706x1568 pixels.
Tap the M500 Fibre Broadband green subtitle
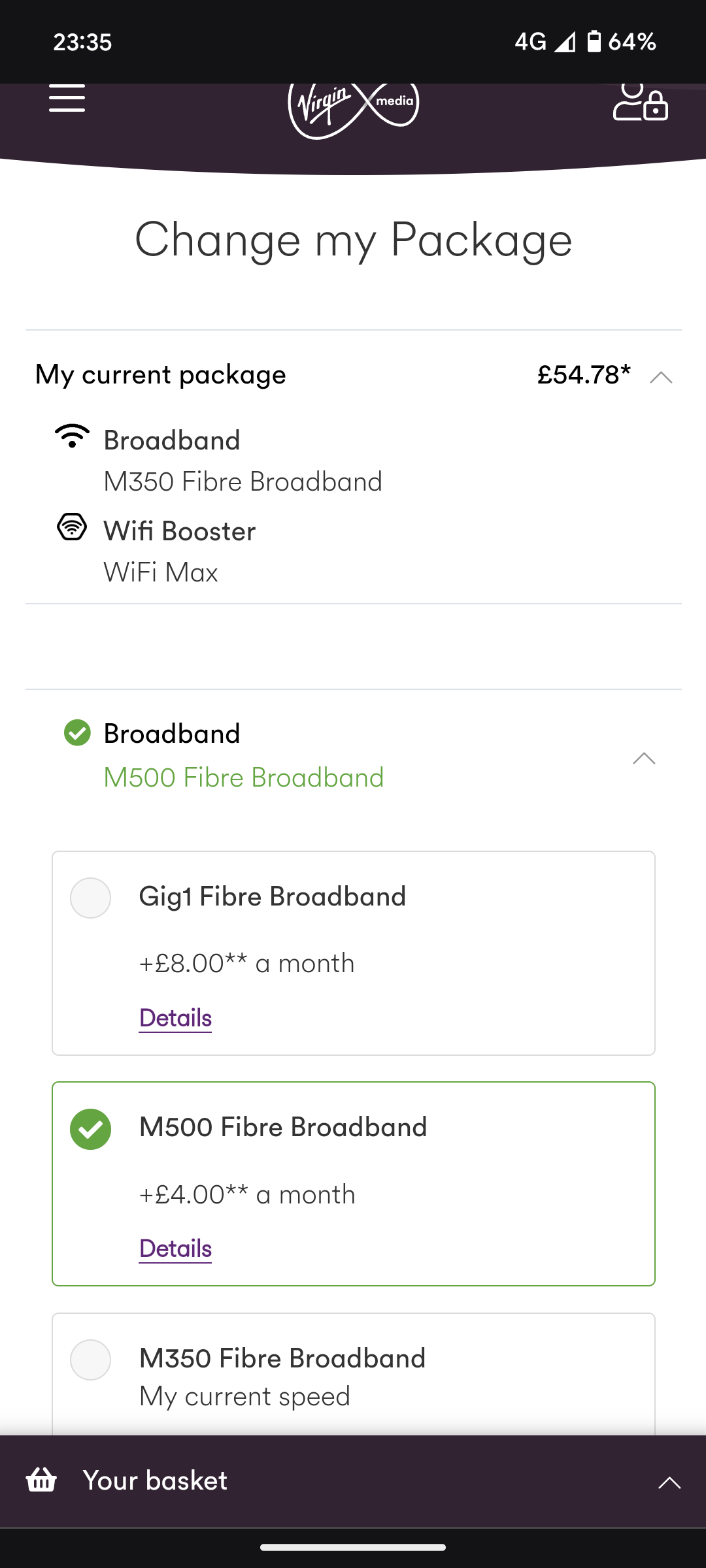click(244, 777)
